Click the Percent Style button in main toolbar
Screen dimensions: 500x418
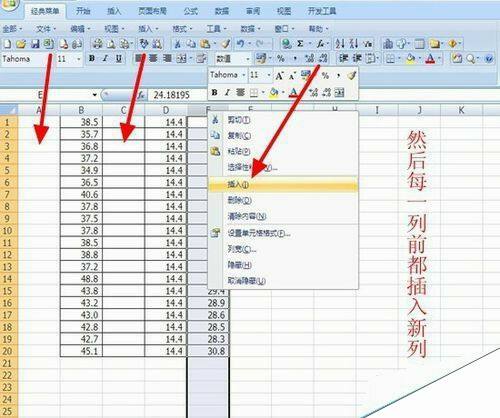tap(281, 59)
